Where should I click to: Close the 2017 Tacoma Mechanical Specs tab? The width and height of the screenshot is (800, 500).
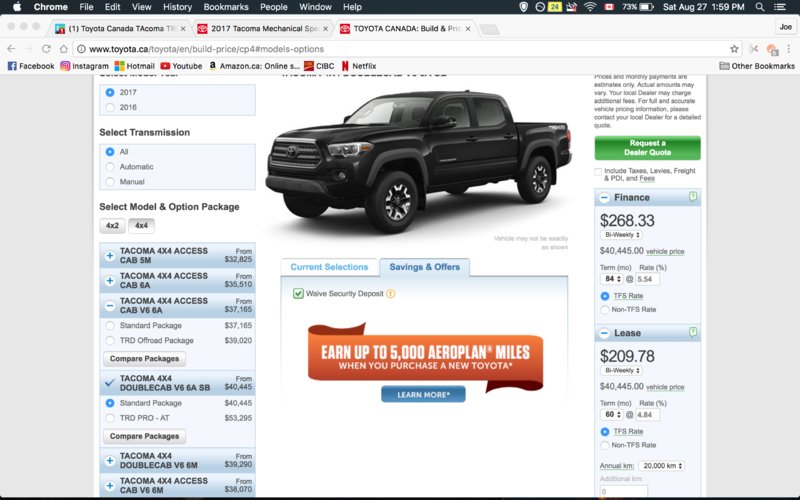coord(326,29)
